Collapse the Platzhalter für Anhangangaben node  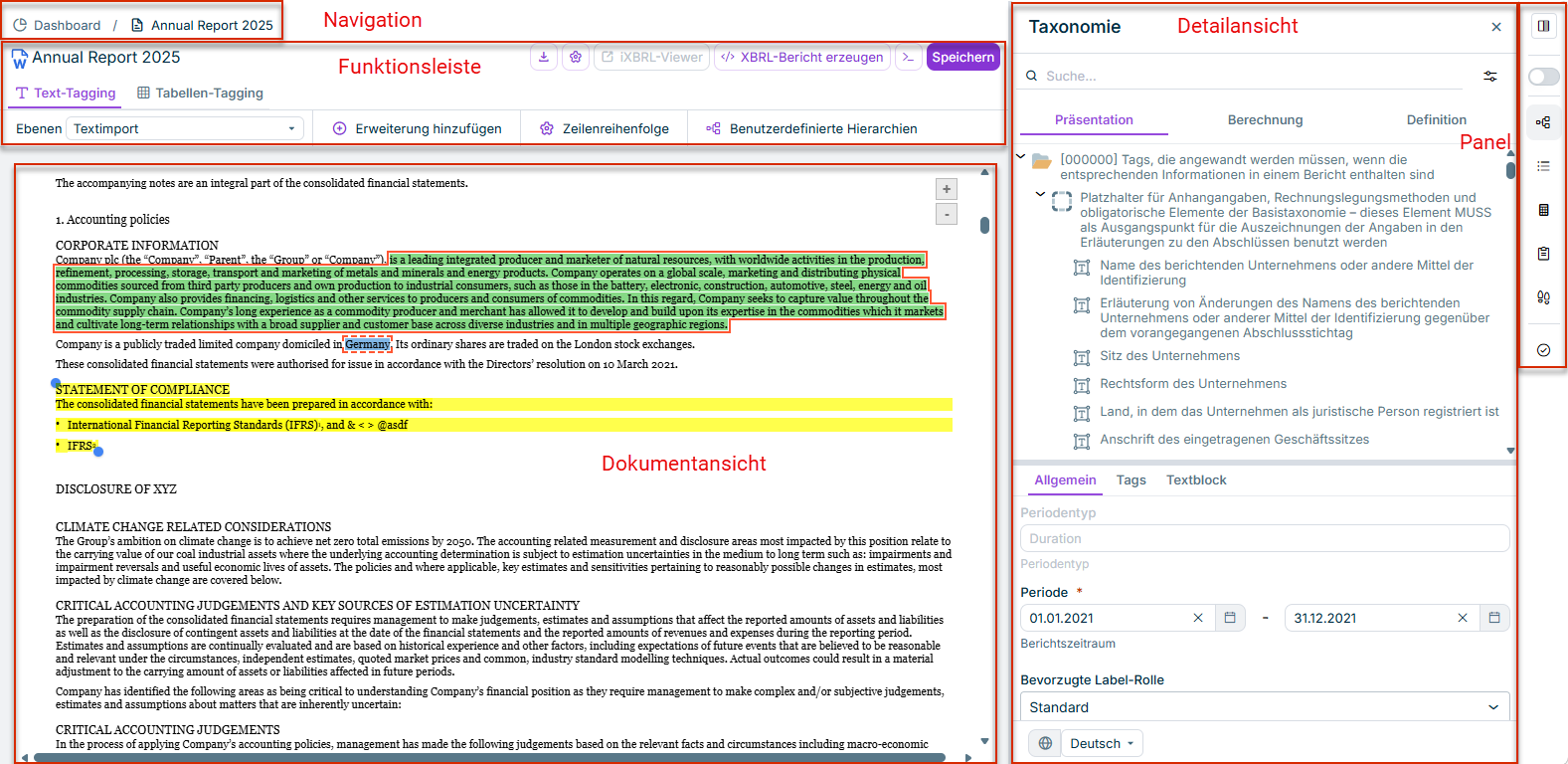click(x=1041, y=194)
